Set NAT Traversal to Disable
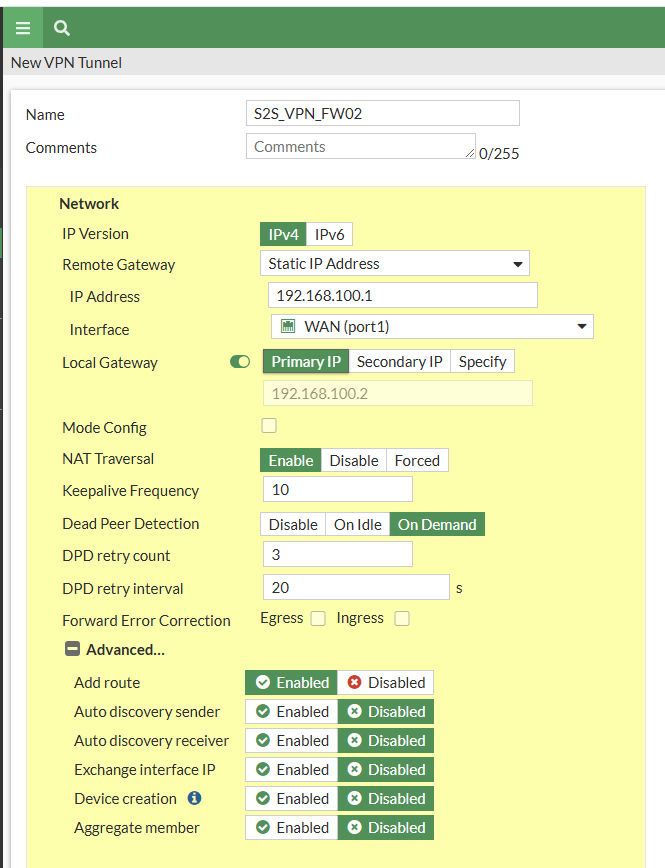 (x=354, y=460)
